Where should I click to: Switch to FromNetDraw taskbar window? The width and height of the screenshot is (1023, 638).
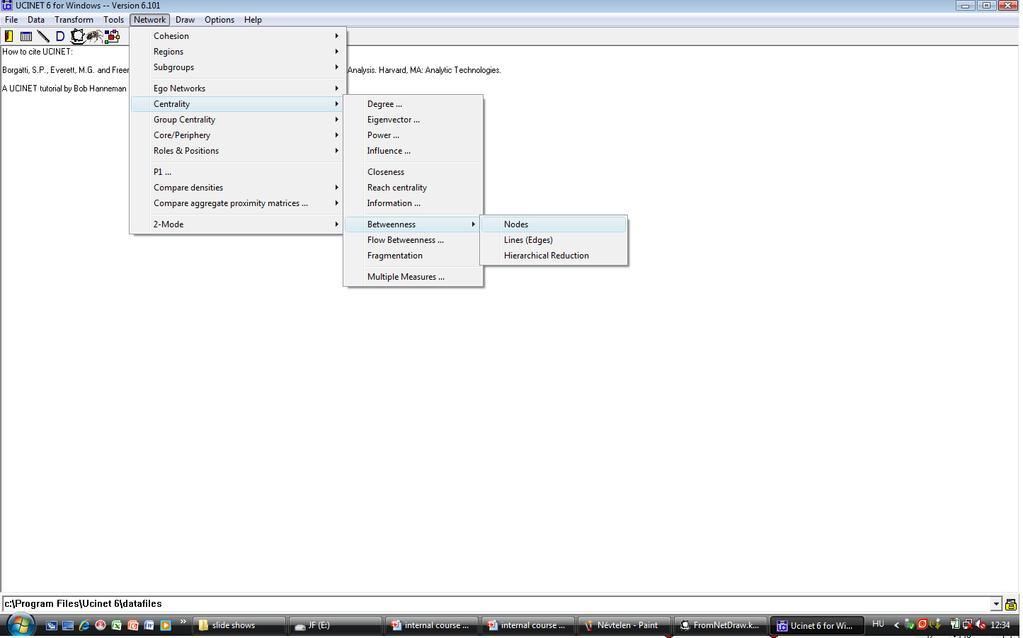(722, 625)
